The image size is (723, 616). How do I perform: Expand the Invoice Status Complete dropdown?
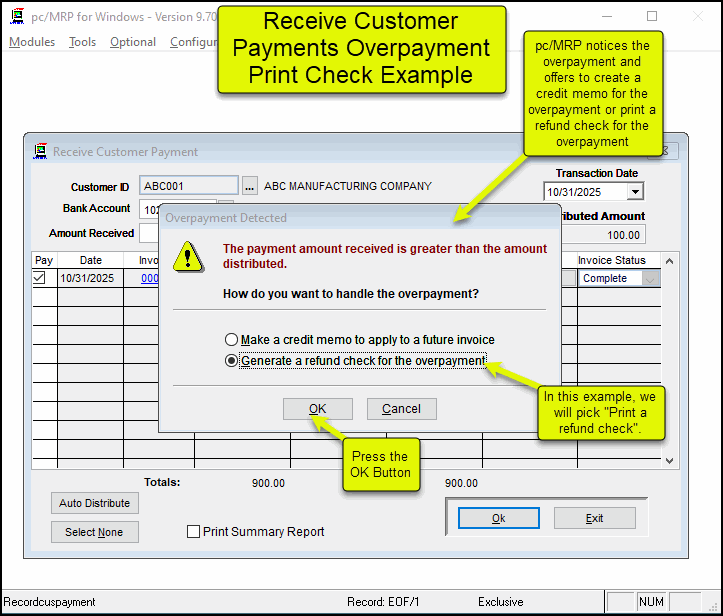pos(651,279)
